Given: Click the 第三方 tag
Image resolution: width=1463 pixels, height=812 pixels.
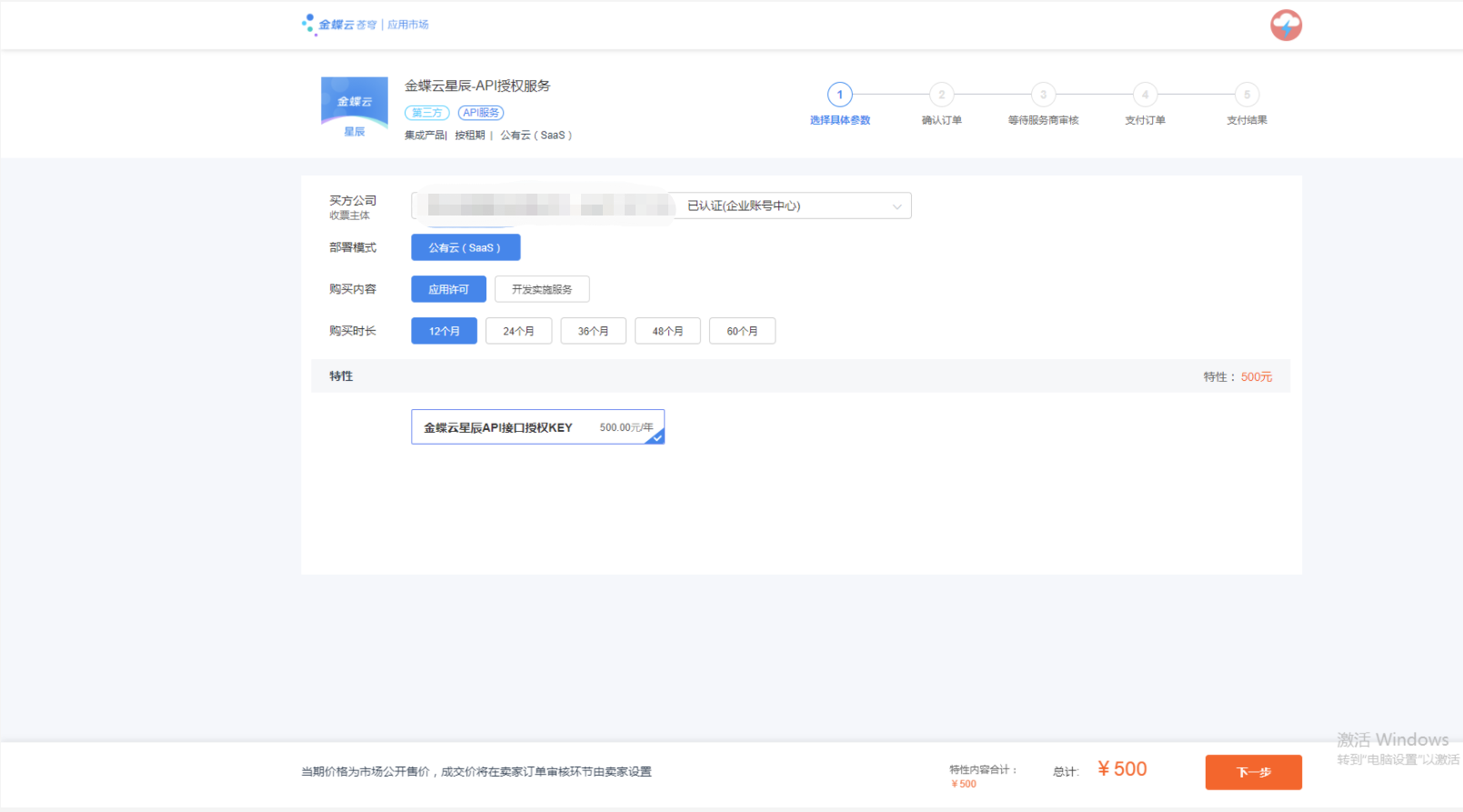Looking at the screenshot, I should pyautogui.click(x=427, y=113).
